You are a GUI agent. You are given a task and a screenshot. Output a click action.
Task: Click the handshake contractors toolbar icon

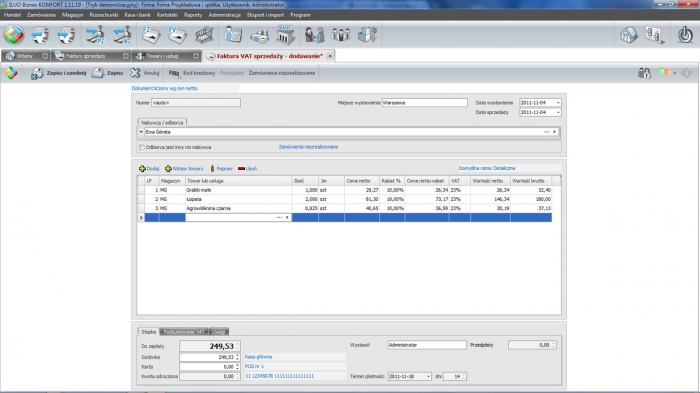coord(314,35)
